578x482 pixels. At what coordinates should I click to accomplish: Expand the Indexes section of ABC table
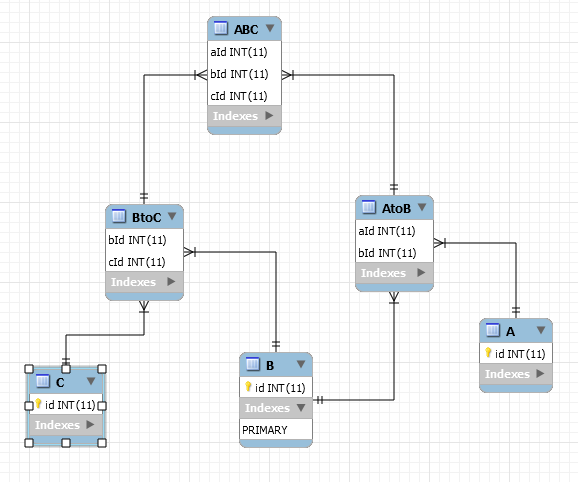point(269,116)
